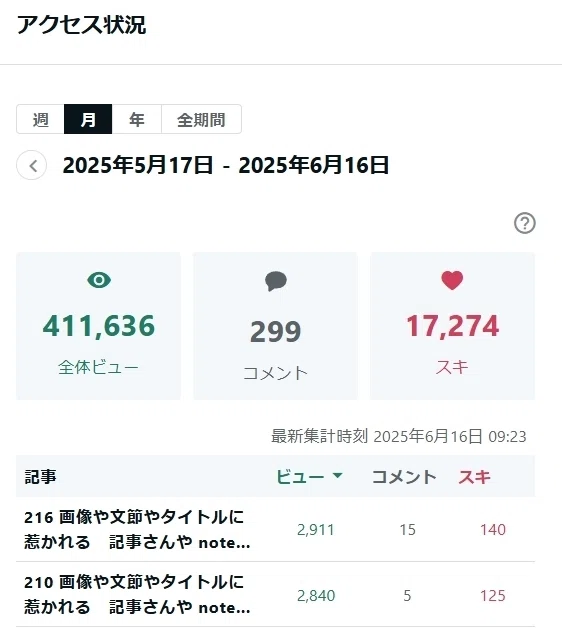Viewport: 562px width, 634px height.
Task: Click the 記事 column header
Action: (40, 477)
